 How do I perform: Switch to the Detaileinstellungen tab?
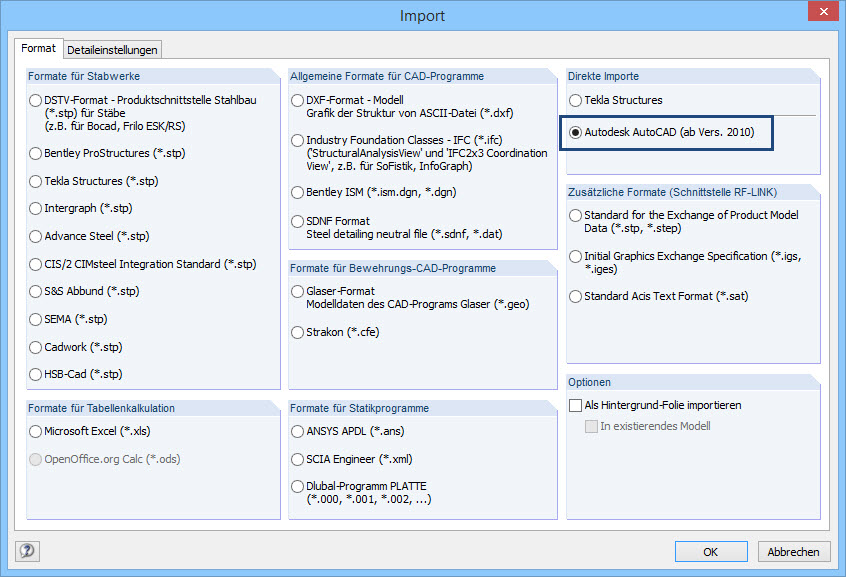point(113,48)
